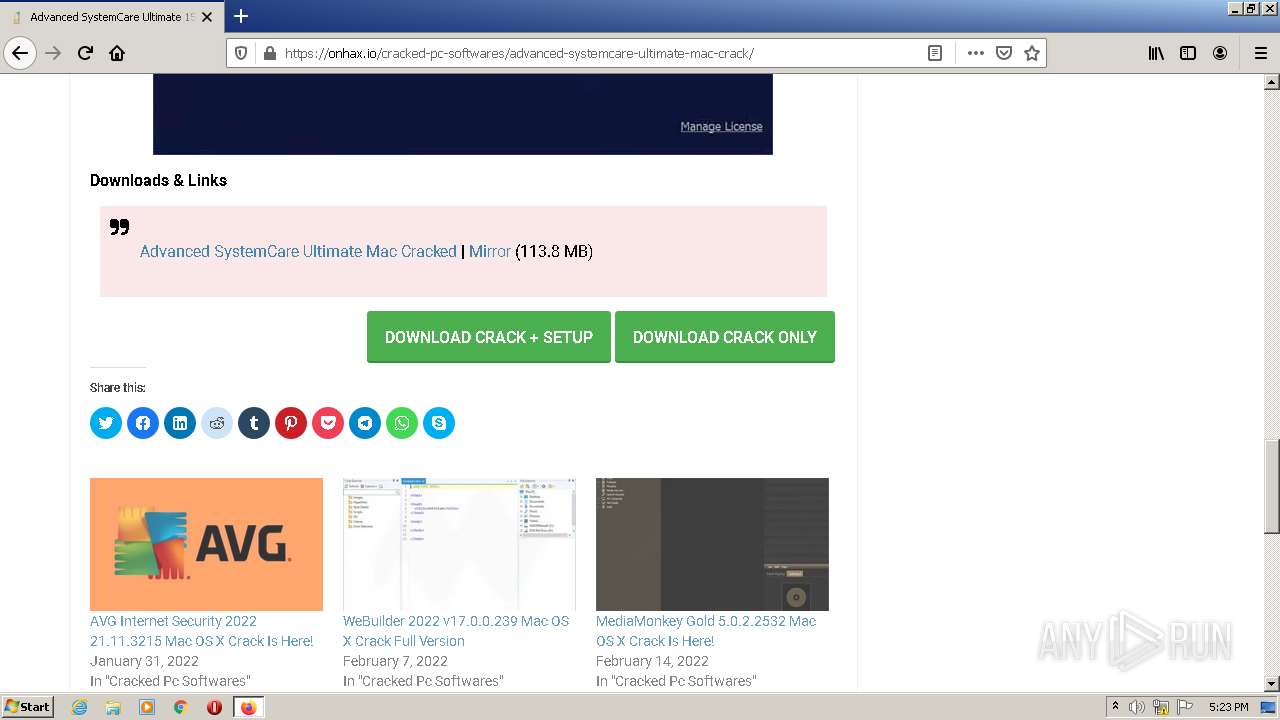1280x720 pixels.
Task: Click the DOWNLOAD CRACK ONLY button
Action: click(x=725, y=337)
